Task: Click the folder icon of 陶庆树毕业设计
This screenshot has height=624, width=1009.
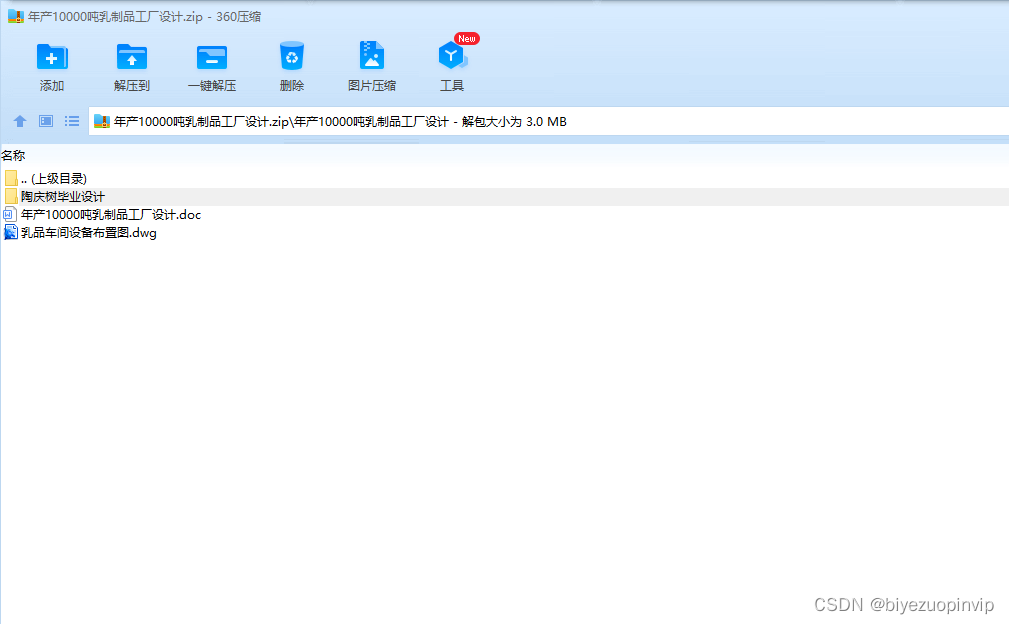Action: 11,196
